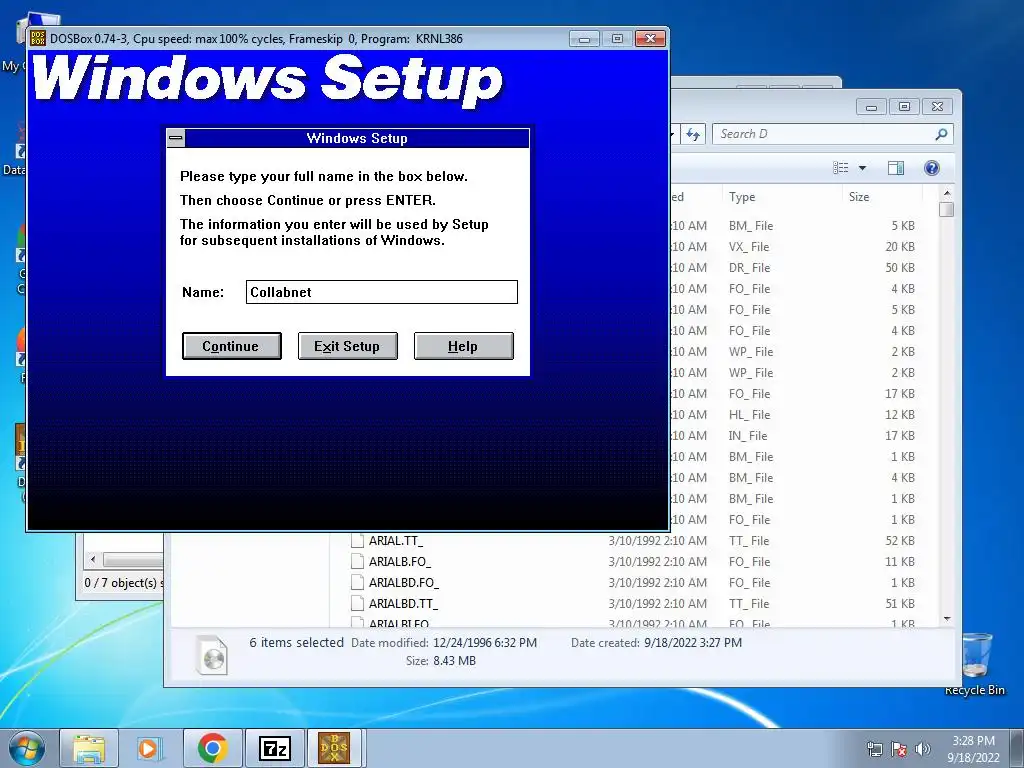Open Explorer help question mark icon
Viewport: 1024px width, 768px height.
pyautogui.click(x=932, y=168)
